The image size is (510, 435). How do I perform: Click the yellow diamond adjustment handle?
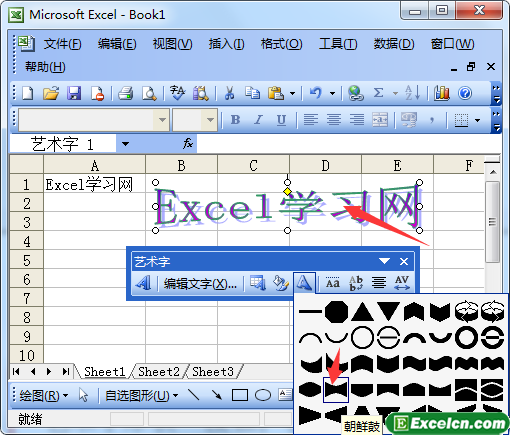click(287, 191)
